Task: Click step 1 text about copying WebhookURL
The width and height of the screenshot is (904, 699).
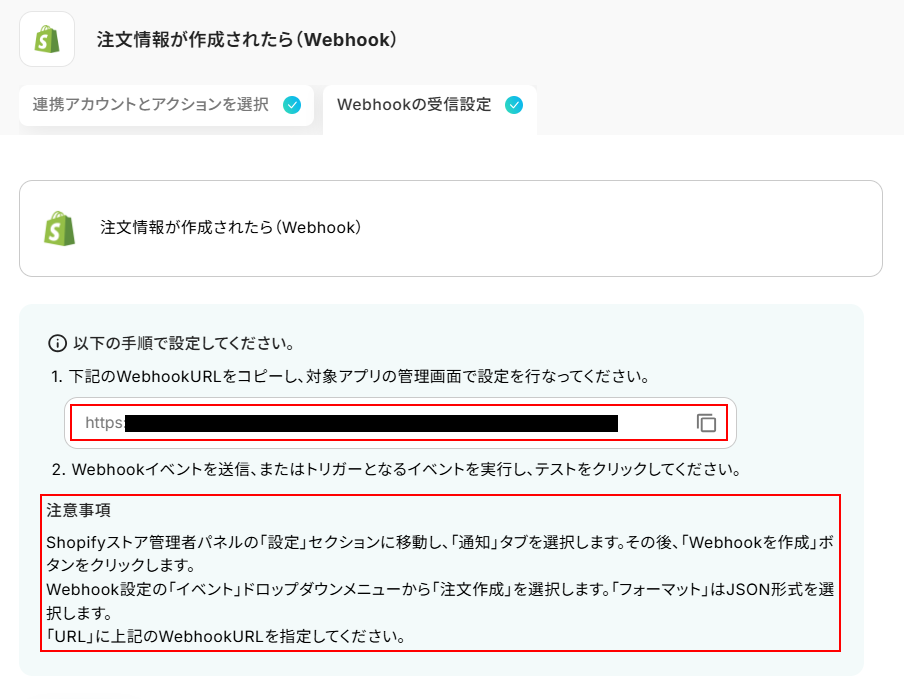Action: [x=351, y=377]
